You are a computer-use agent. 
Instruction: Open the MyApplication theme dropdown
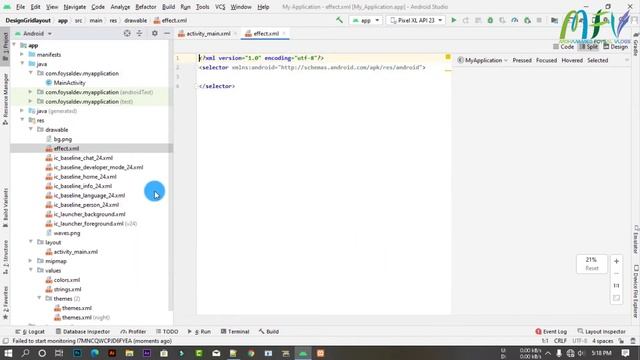pos(482,60)
